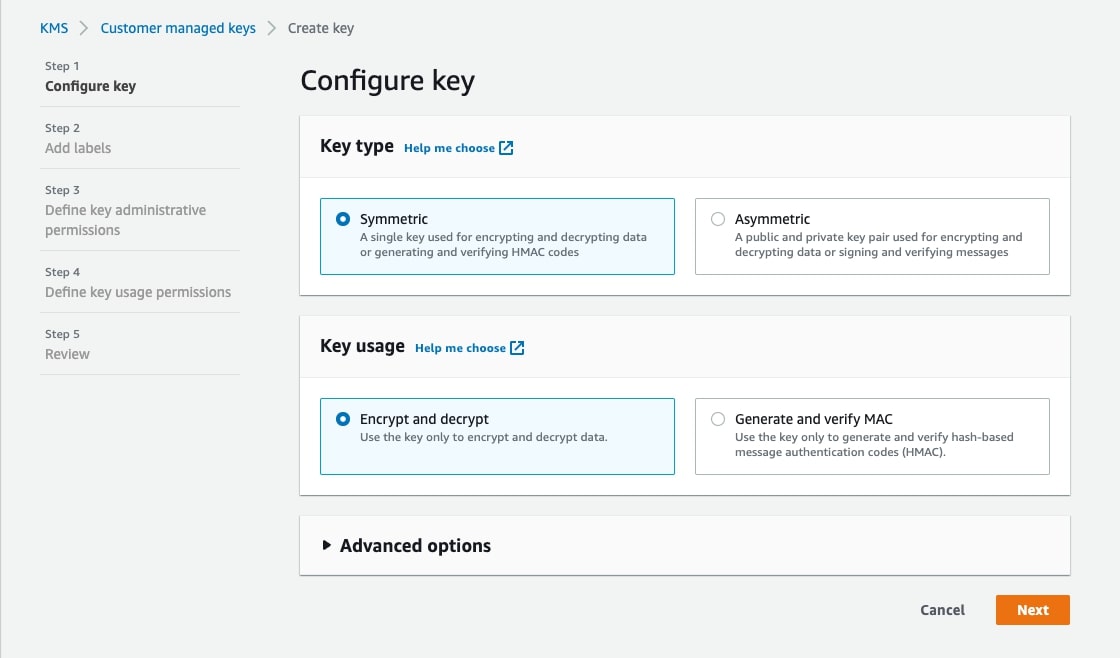
Task: Go to Customer managed keys breadcrumb
Action: [178, 28]
